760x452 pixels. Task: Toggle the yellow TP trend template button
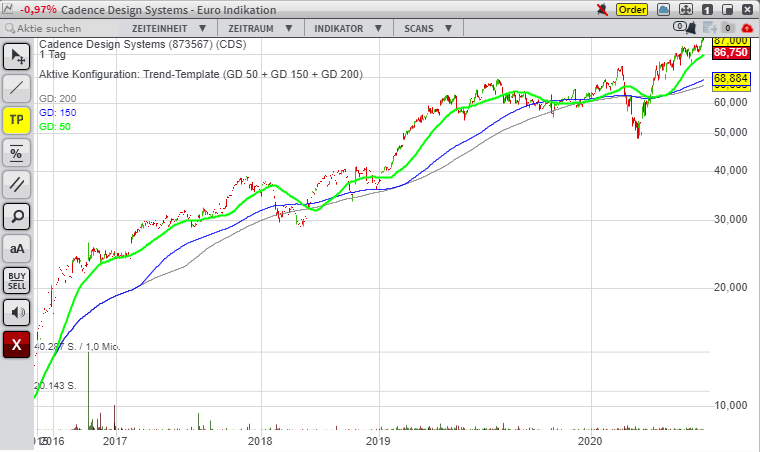tap(16, 120)
